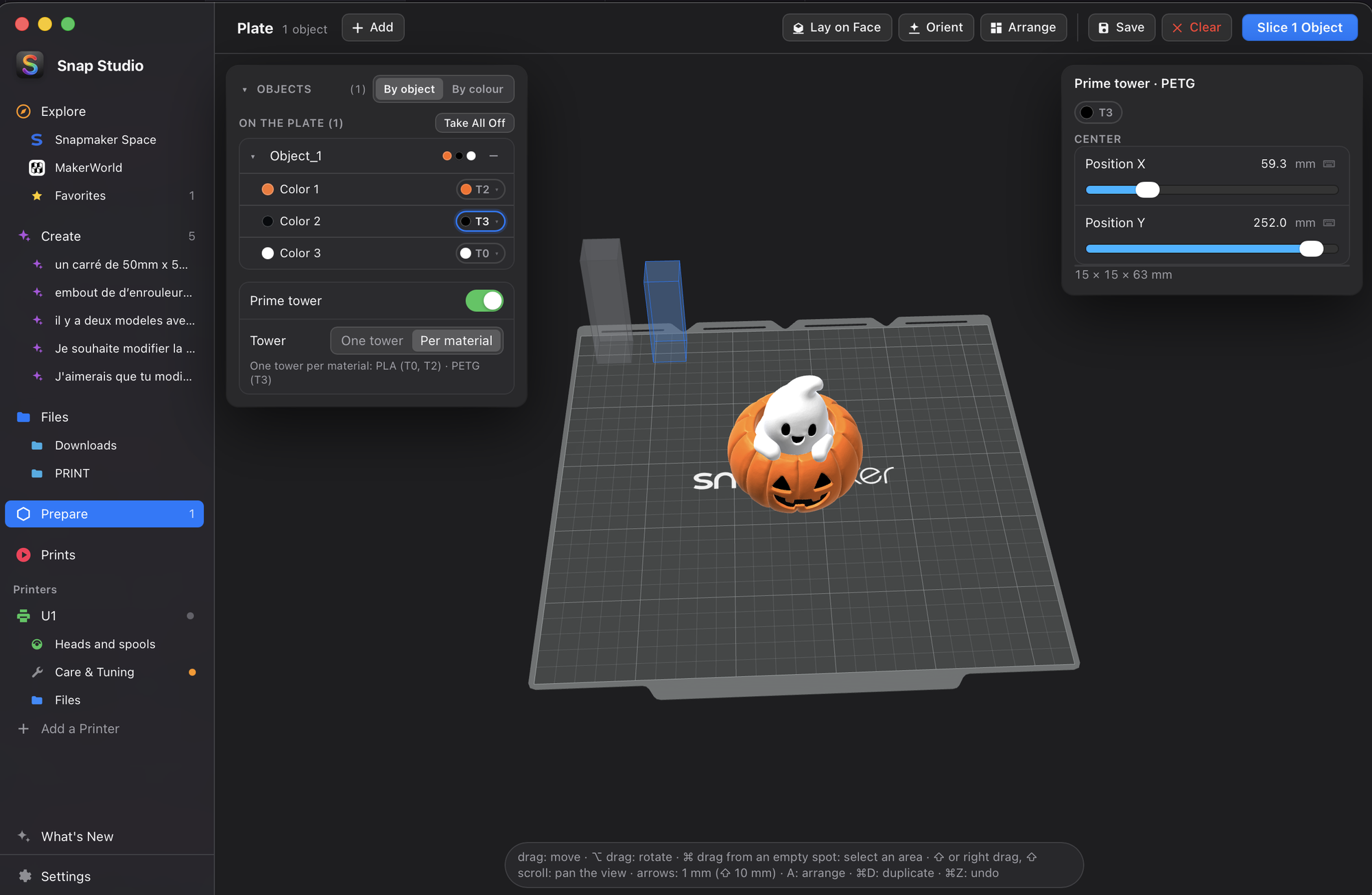This screenshot has width=1372, height=895.
Task: Click Add a Printer
Action: (x=69, y=728)
